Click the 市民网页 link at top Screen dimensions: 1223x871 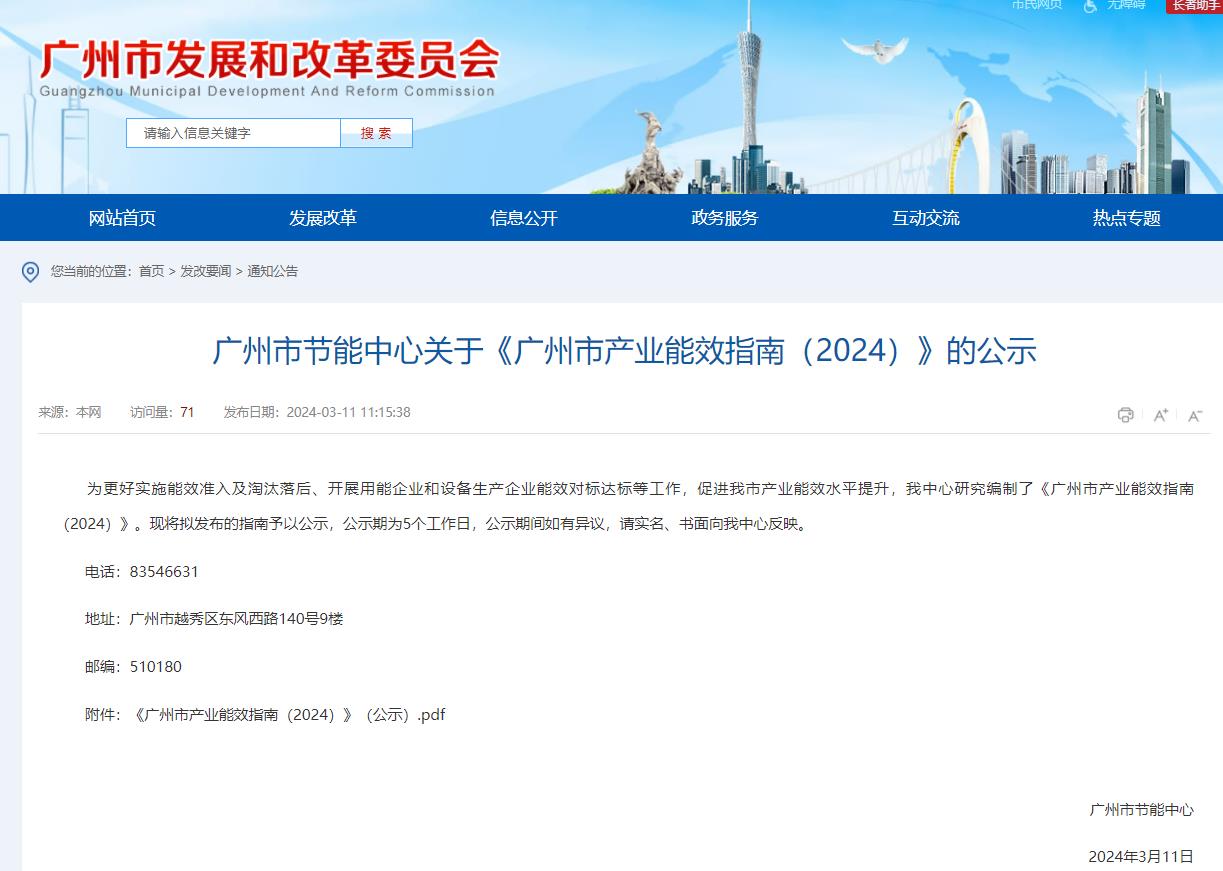tap(1036, 5)
